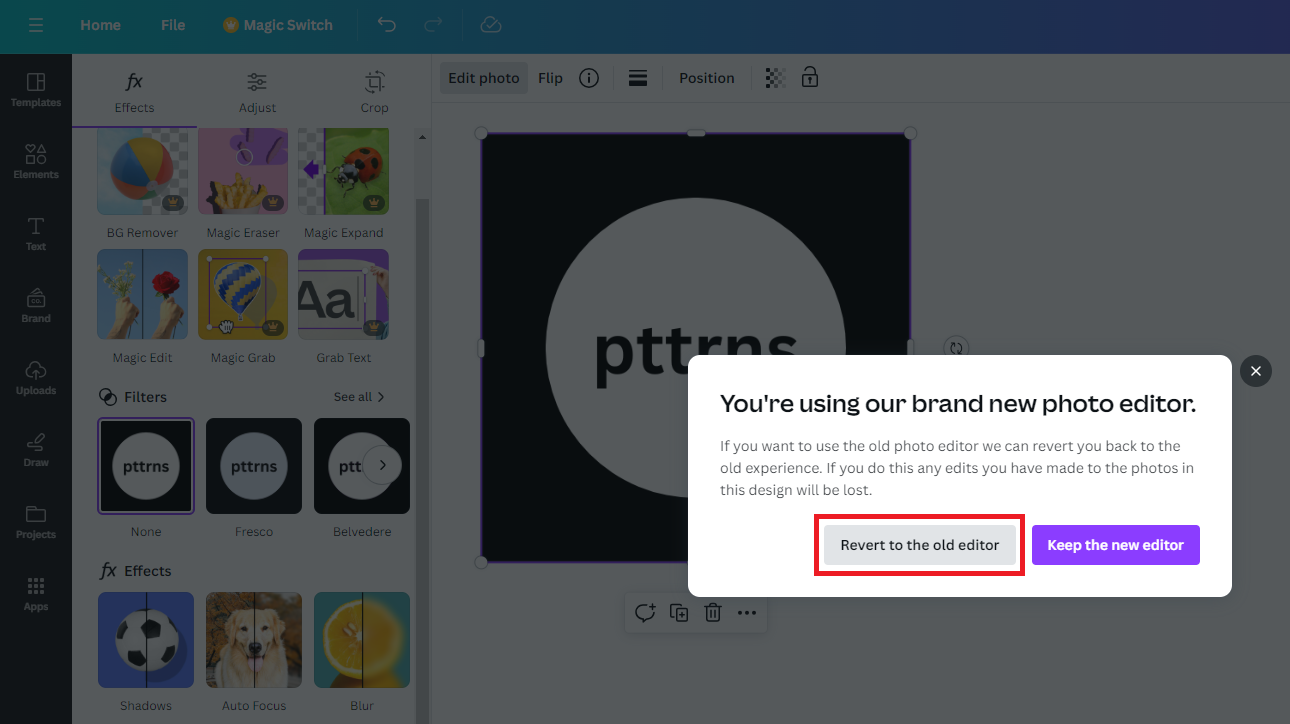Close the photo editor dialog
The width and height of the screenshot is (1290, 724).
tap(1256, 371)
